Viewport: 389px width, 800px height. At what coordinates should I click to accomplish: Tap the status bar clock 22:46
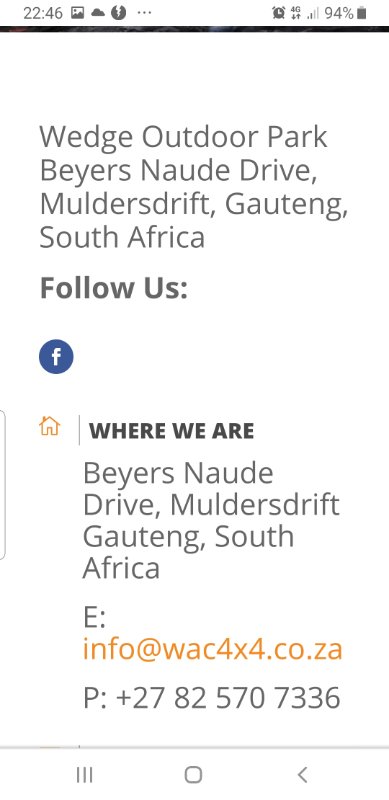point(43,13)
